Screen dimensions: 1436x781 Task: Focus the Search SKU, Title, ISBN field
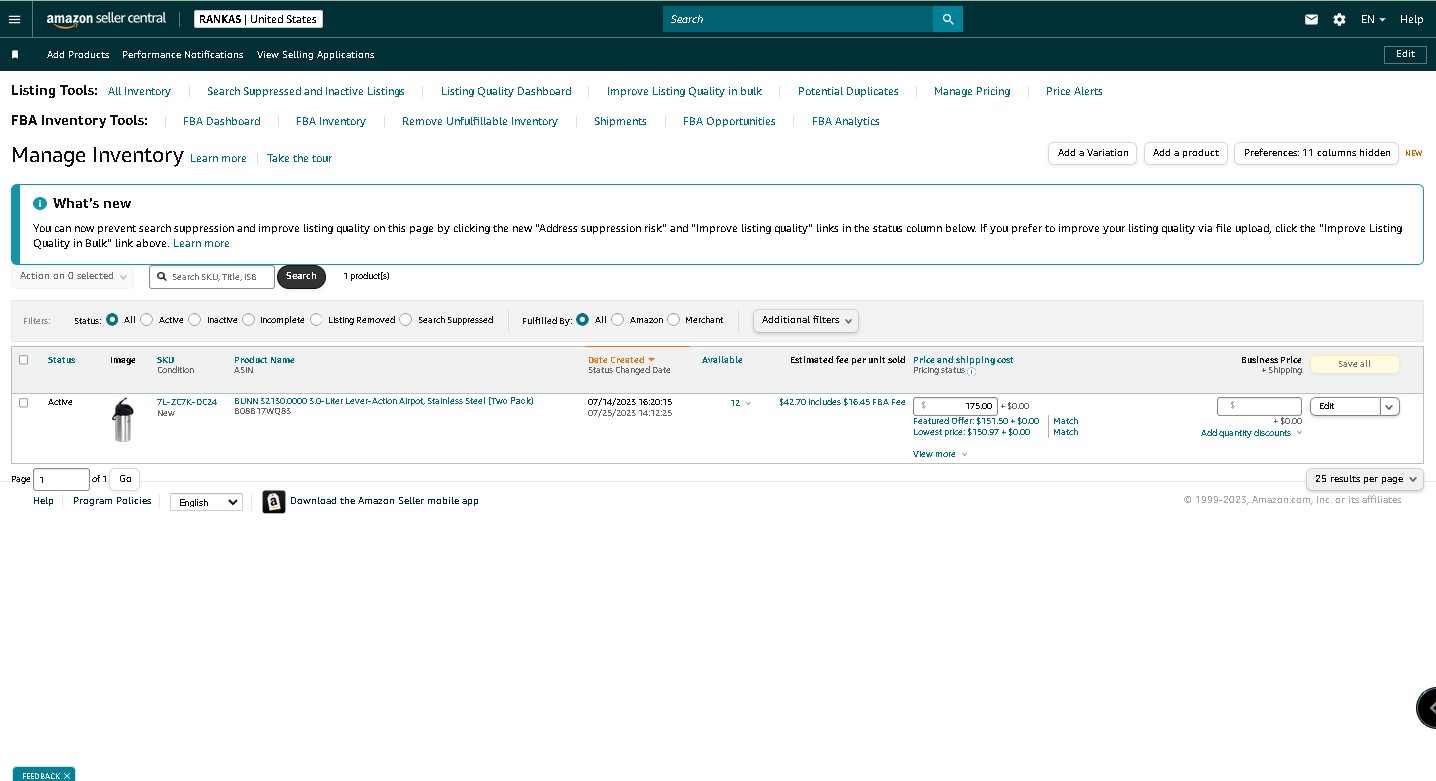(212, 277)
